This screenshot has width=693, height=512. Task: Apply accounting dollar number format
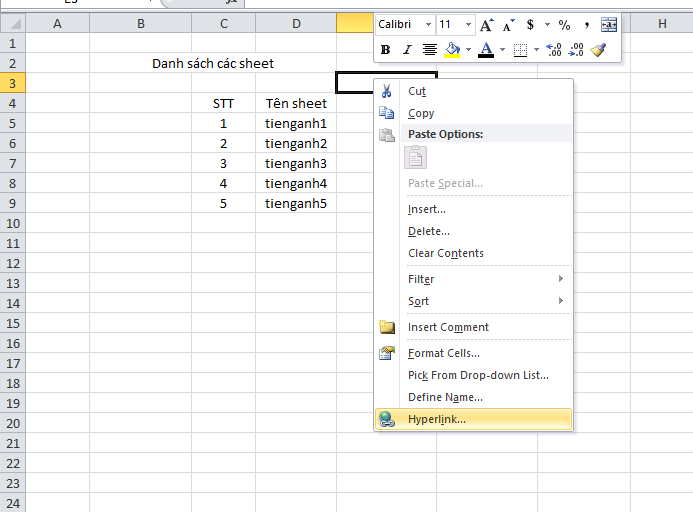point(530,25)
